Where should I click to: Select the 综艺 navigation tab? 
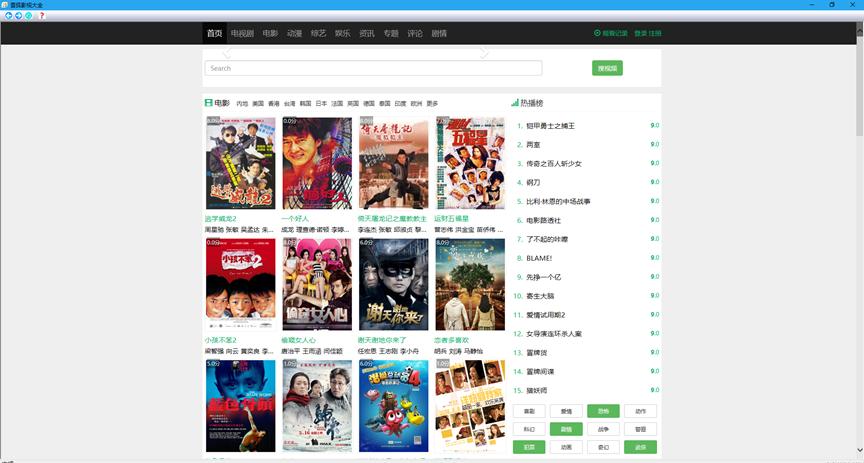[x=318, y=33]
